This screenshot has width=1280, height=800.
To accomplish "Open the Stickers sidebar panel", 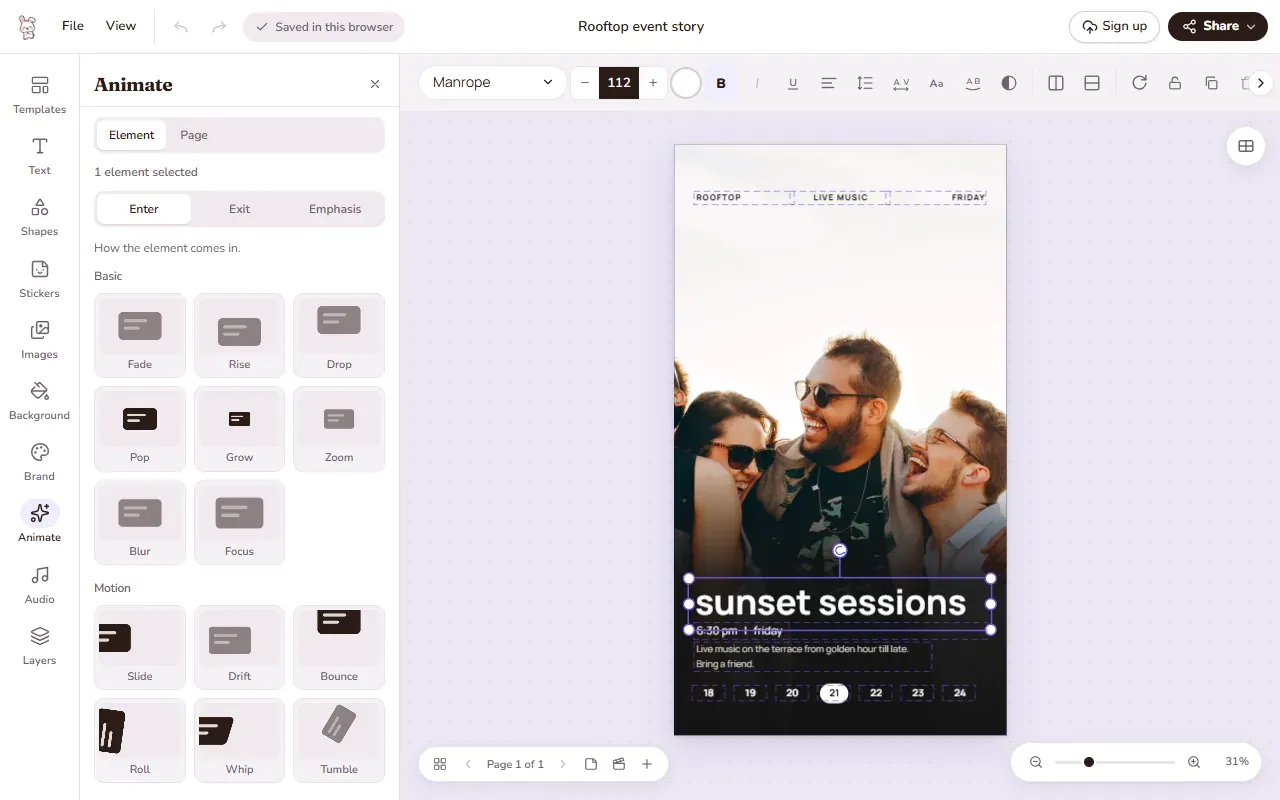I will pyautogui.click(x=39, y=279).
